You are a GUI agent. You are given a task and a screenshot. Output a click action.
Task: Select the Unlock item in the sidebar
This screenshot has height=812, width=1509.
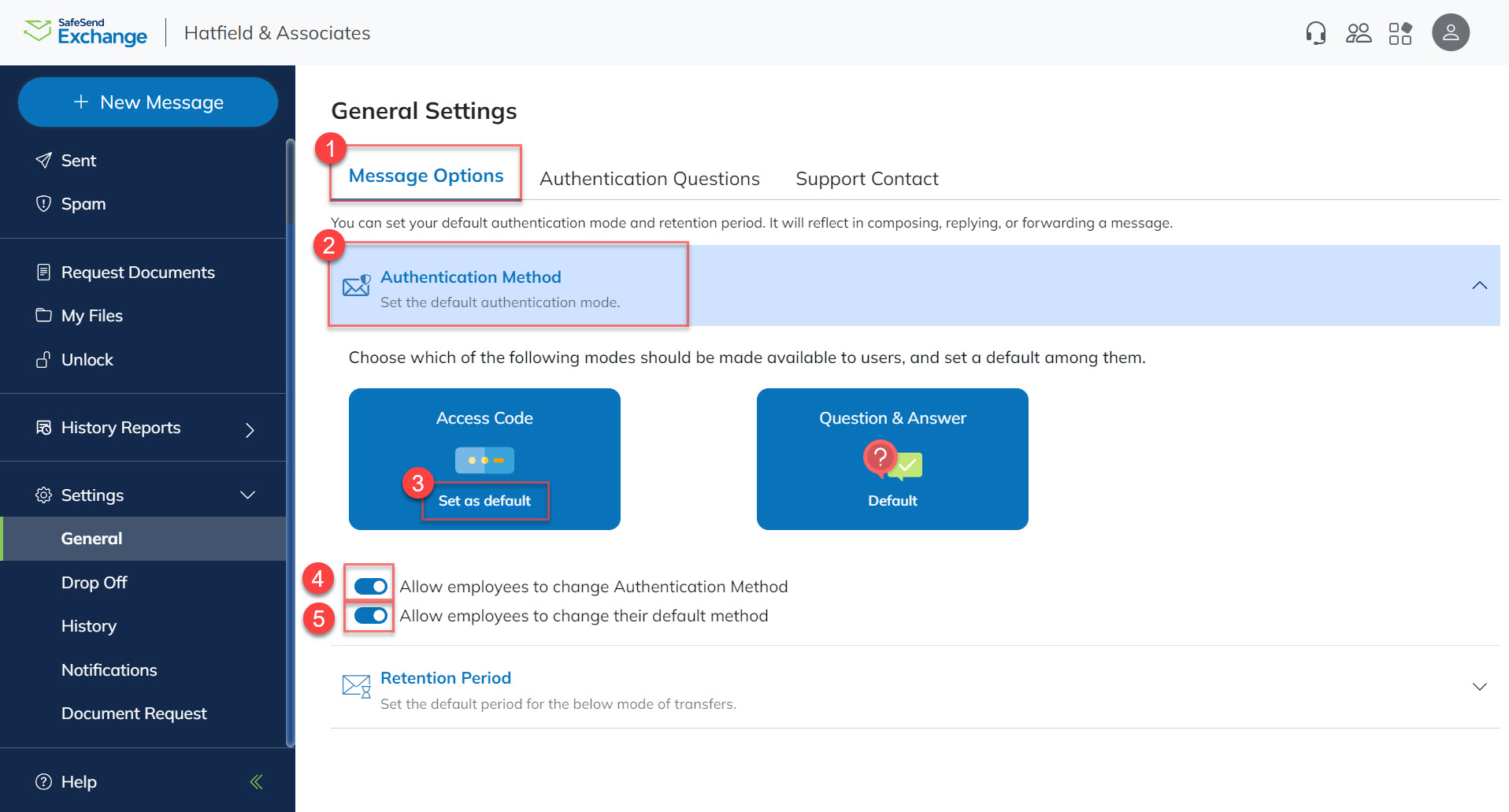click(x=87, y=359)
